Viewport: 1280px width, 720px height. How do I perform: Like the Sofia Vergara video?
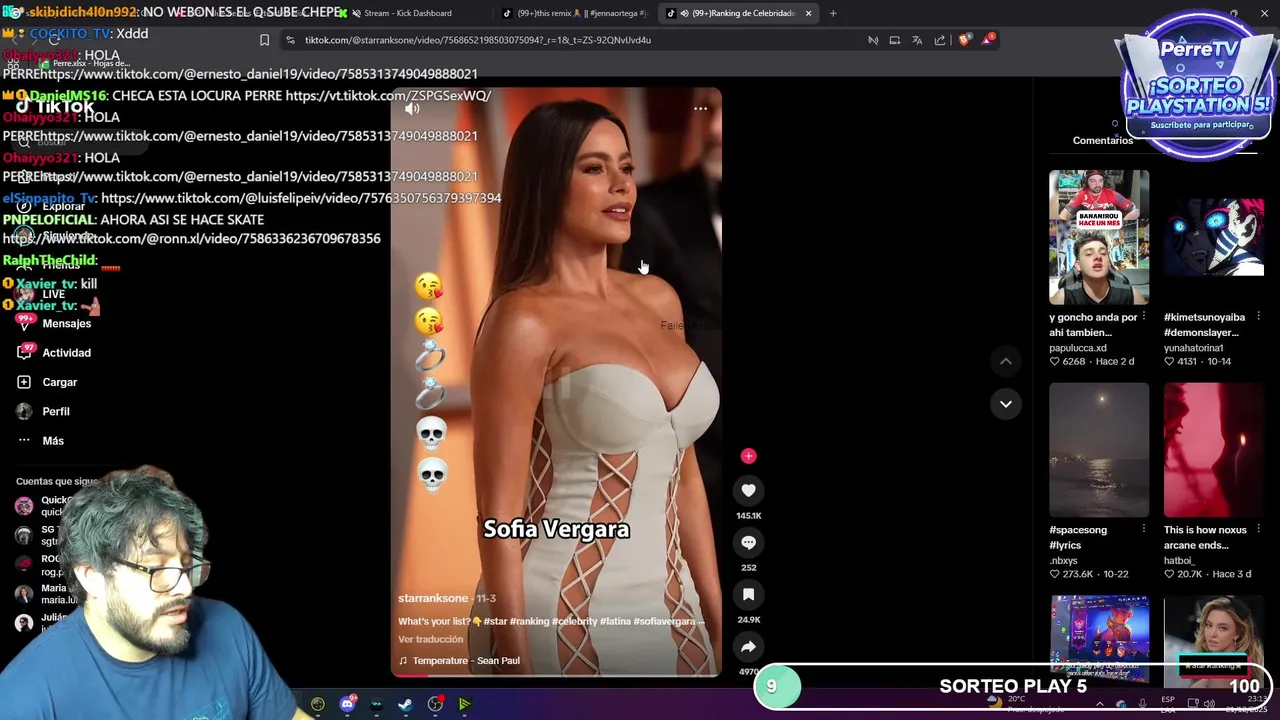coord(748,490)
